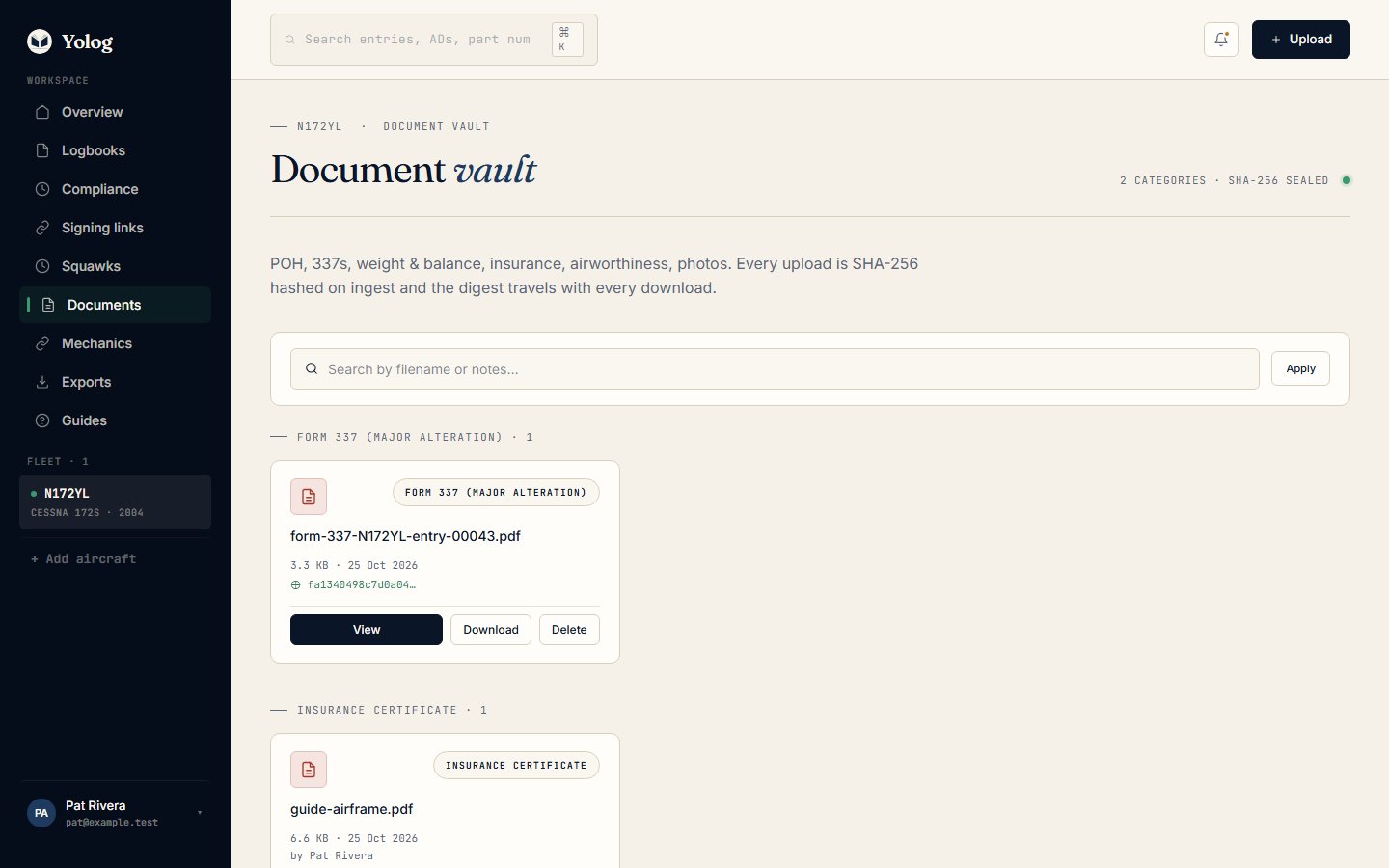Open the Mechanics page
1389x868 pixels.
115,343
